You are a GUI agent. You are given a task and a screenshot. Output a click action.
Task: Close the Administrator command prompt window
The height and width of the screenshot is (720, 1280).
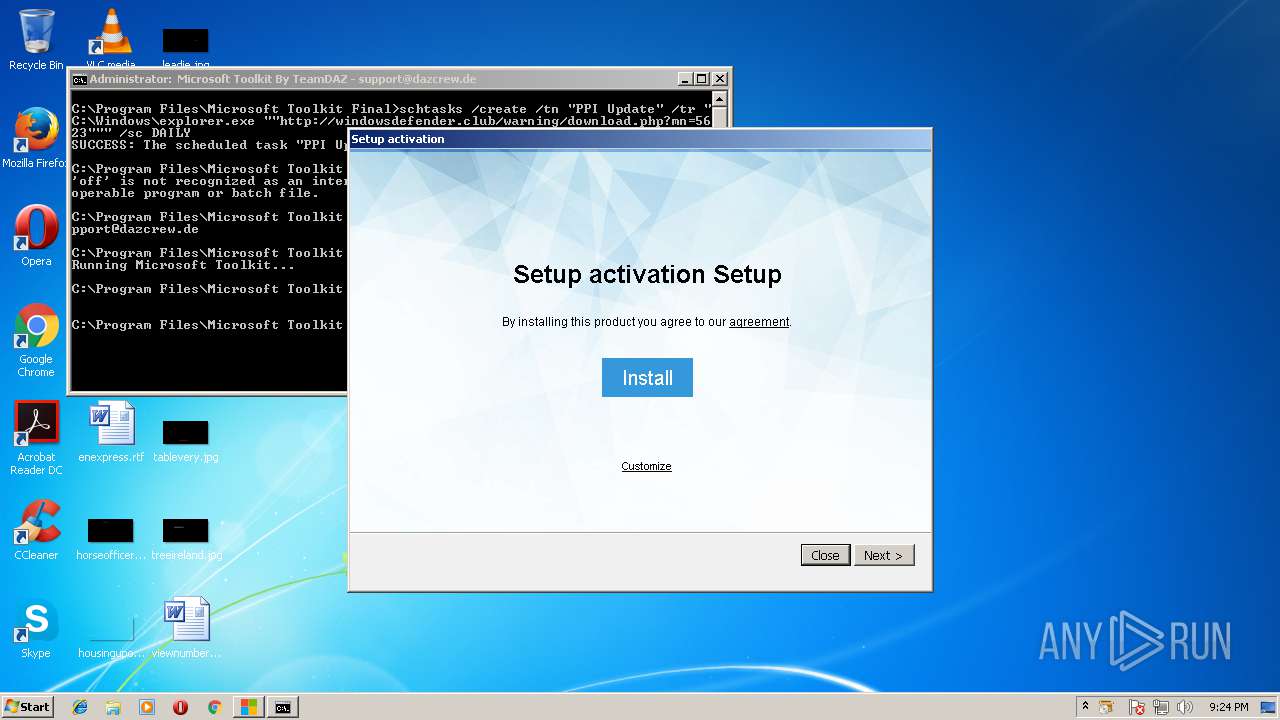pyautogui.click(x=718, y=79)
